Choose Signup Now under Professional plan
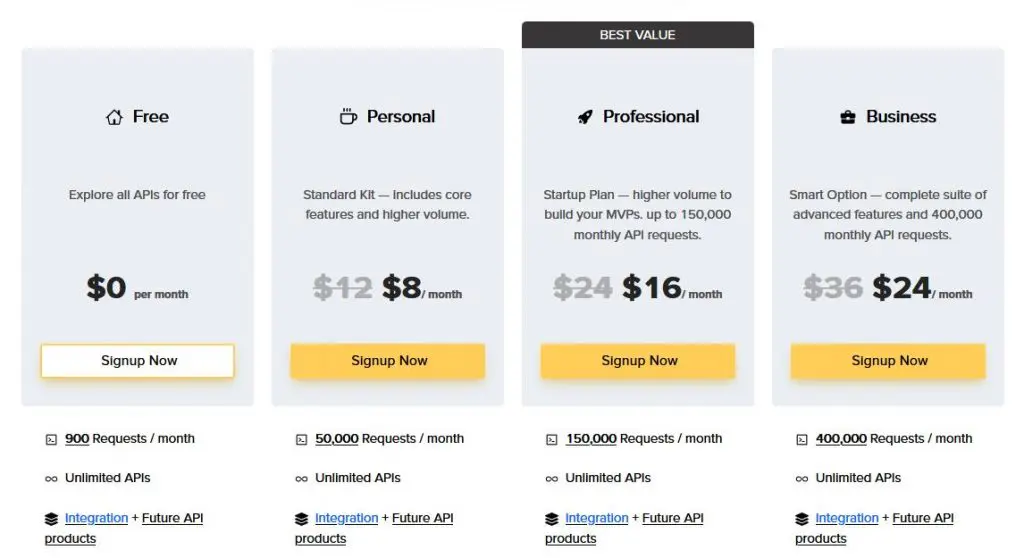The height and width of the screenshot is (558, 1024). pos(638,361)
